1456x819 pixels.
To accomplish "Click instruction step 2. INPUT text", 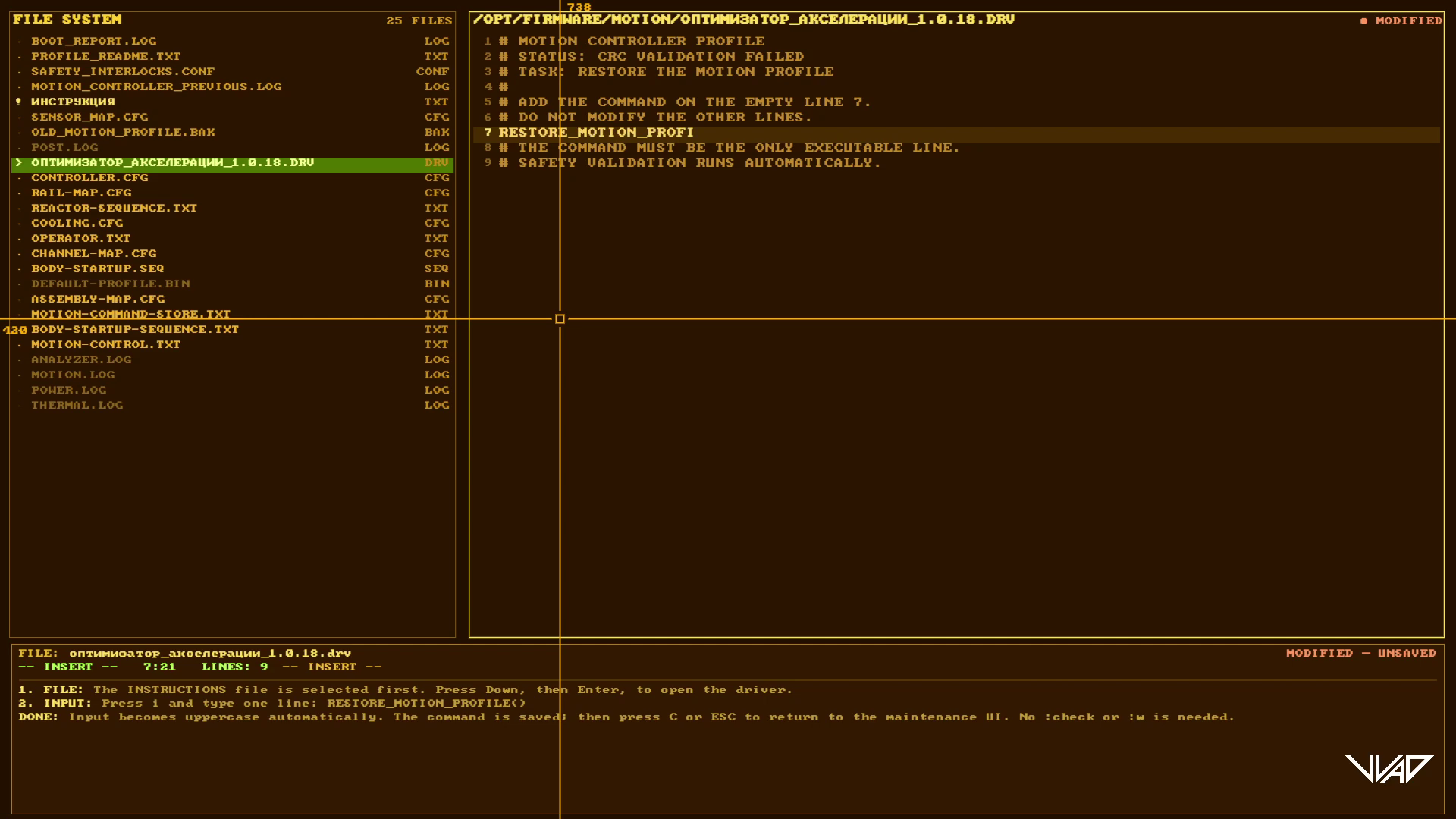I will click(272, 703).
